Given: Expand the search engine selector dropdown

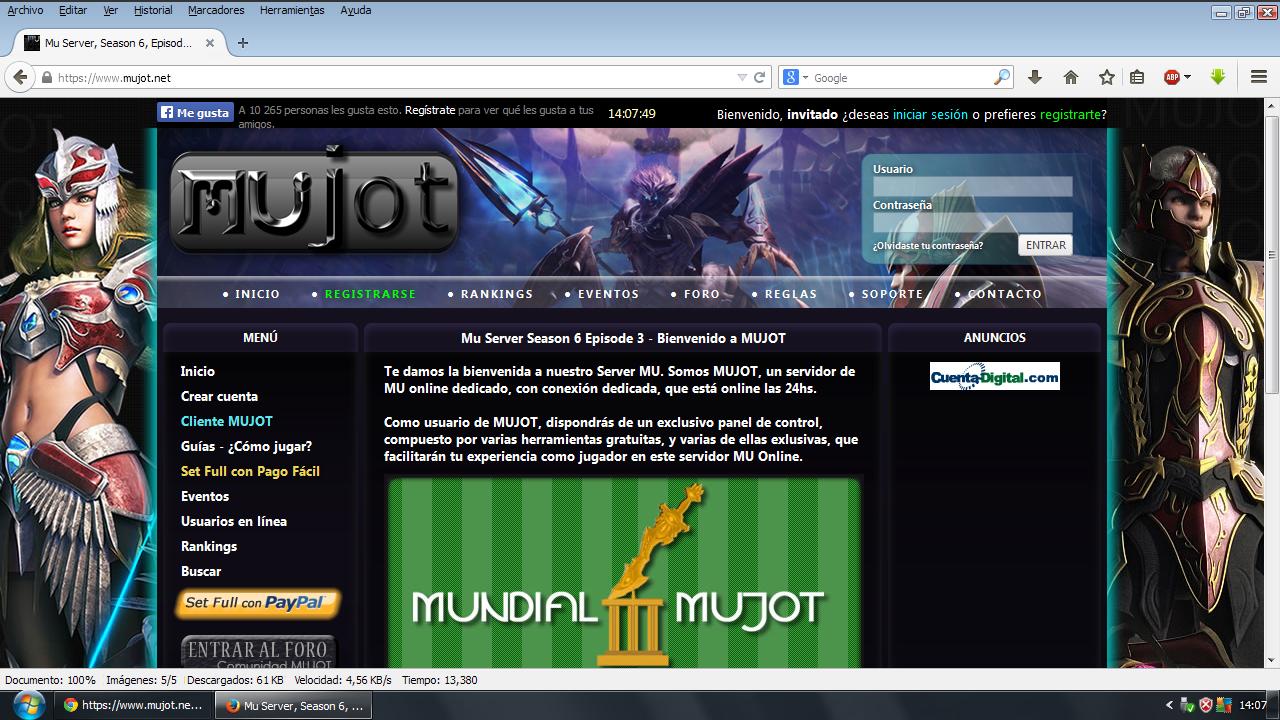Looking at the screenshot, I should coord(796,77).
